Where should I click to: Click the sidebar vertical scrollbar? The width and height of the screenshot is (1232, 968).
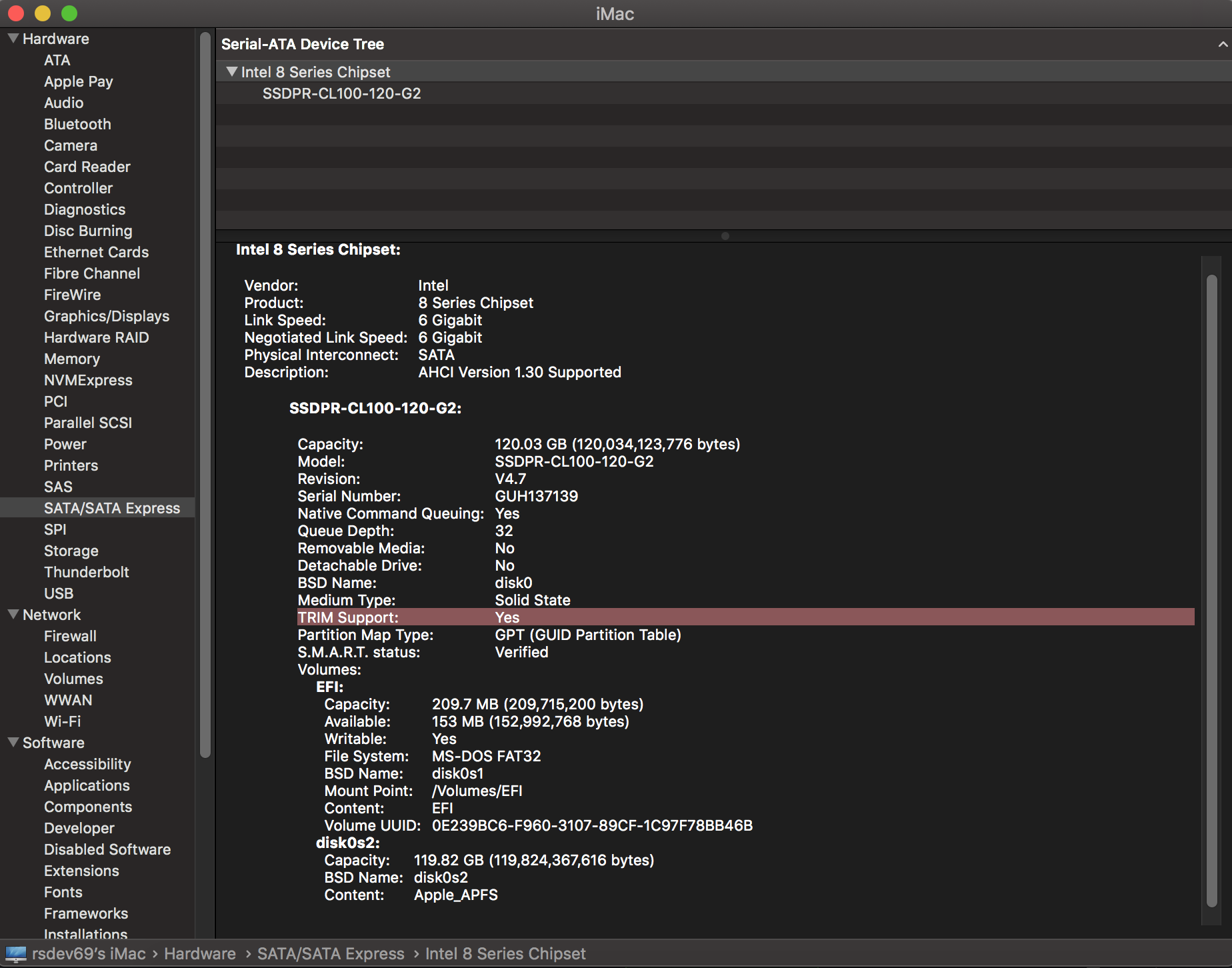pos(205,395)
